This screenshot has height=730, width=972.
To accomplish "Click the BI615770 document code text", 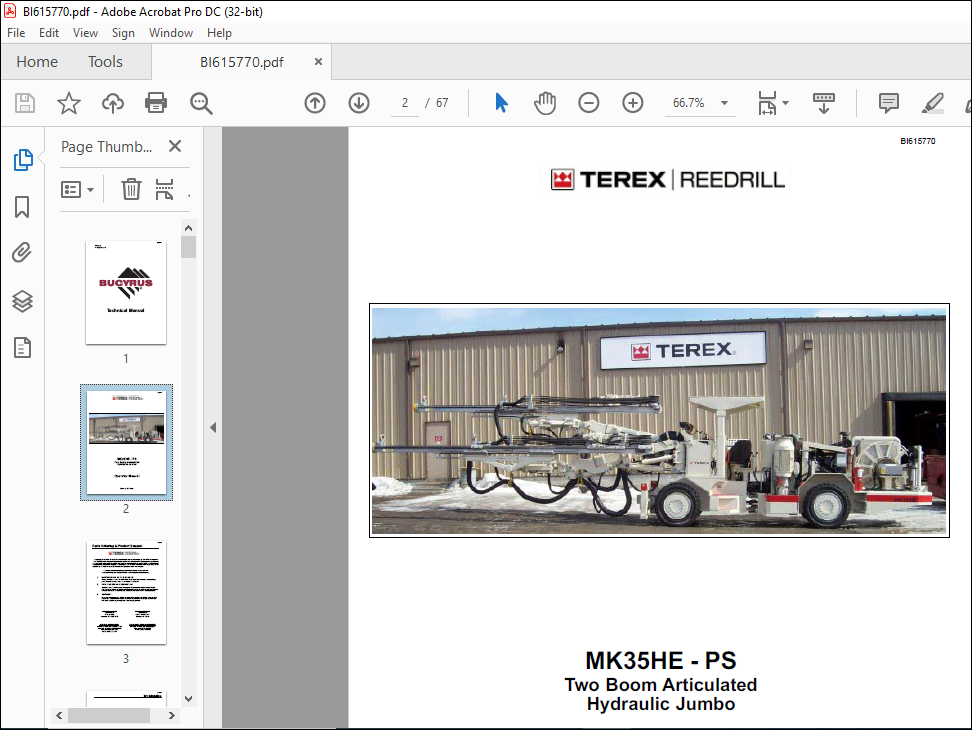I will click(x=917, y=141).
